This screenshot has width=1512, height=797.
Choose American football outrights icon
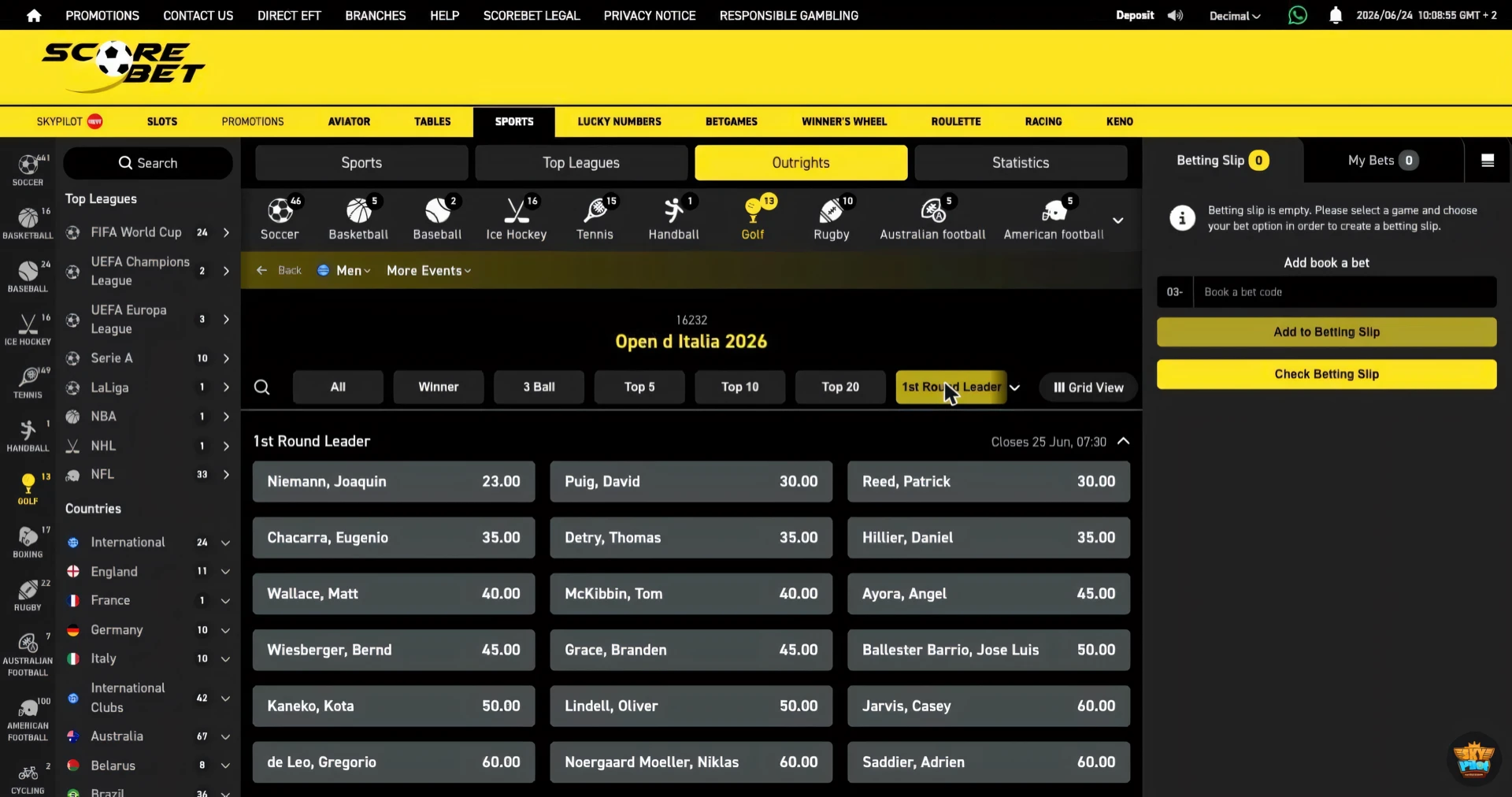pos(1054,219)
